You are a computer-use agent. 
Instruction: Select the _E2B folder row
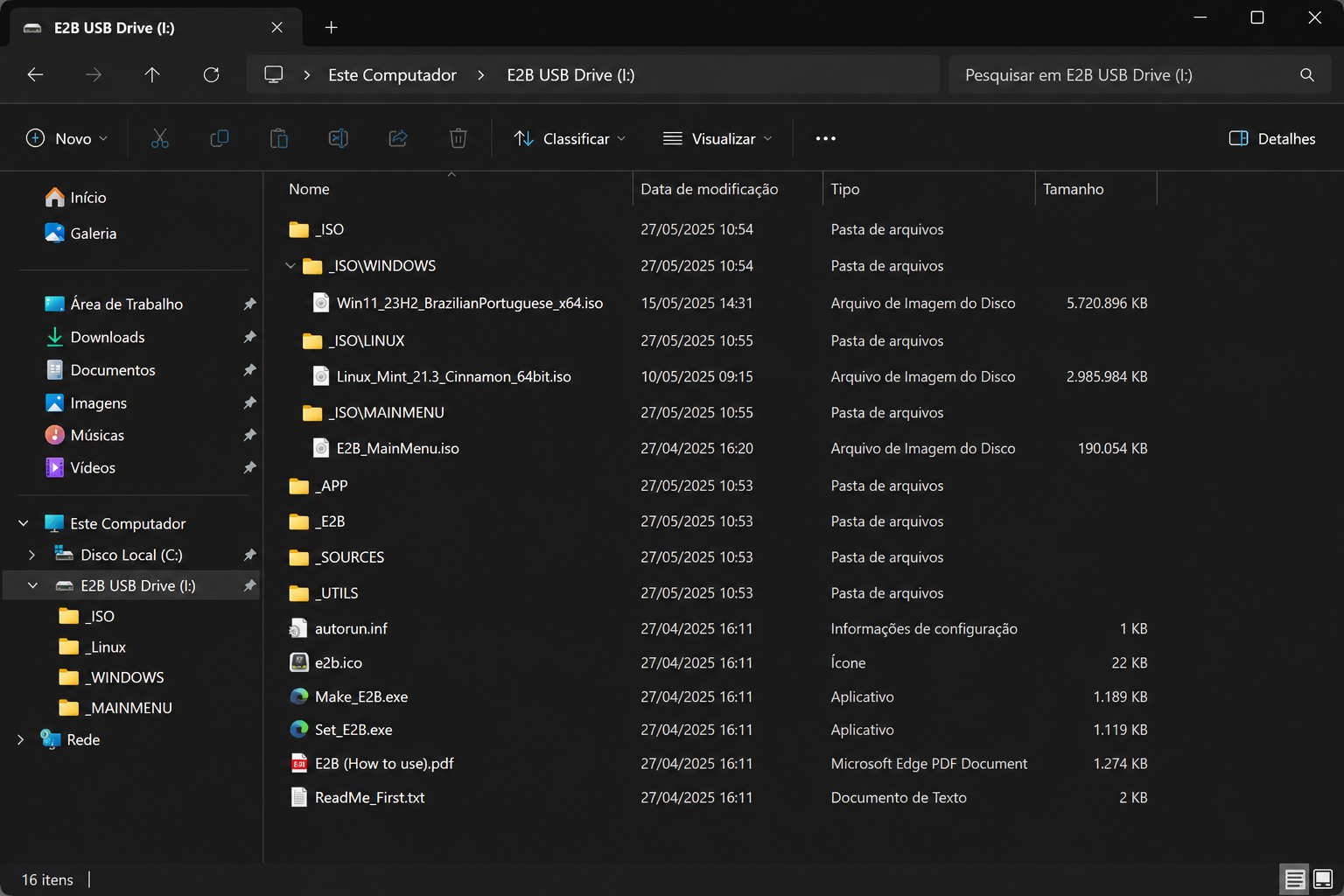717,521
